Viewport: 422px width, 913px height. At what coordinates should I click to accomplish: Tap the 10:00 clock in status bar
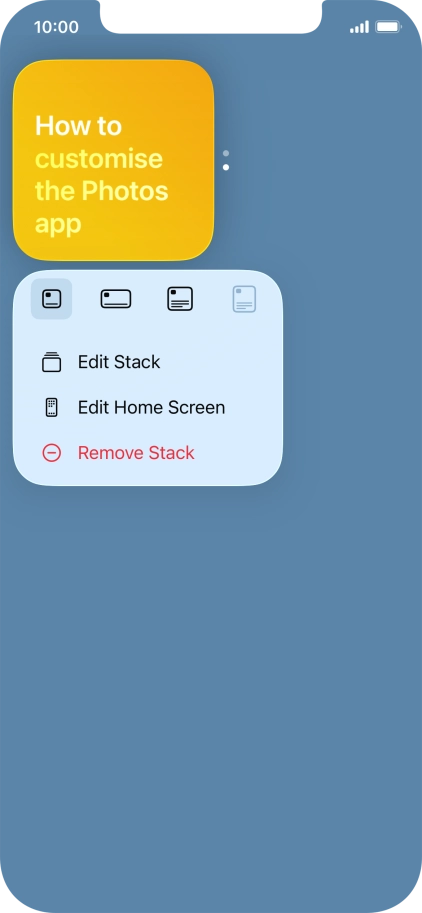(x=56, y=27)
